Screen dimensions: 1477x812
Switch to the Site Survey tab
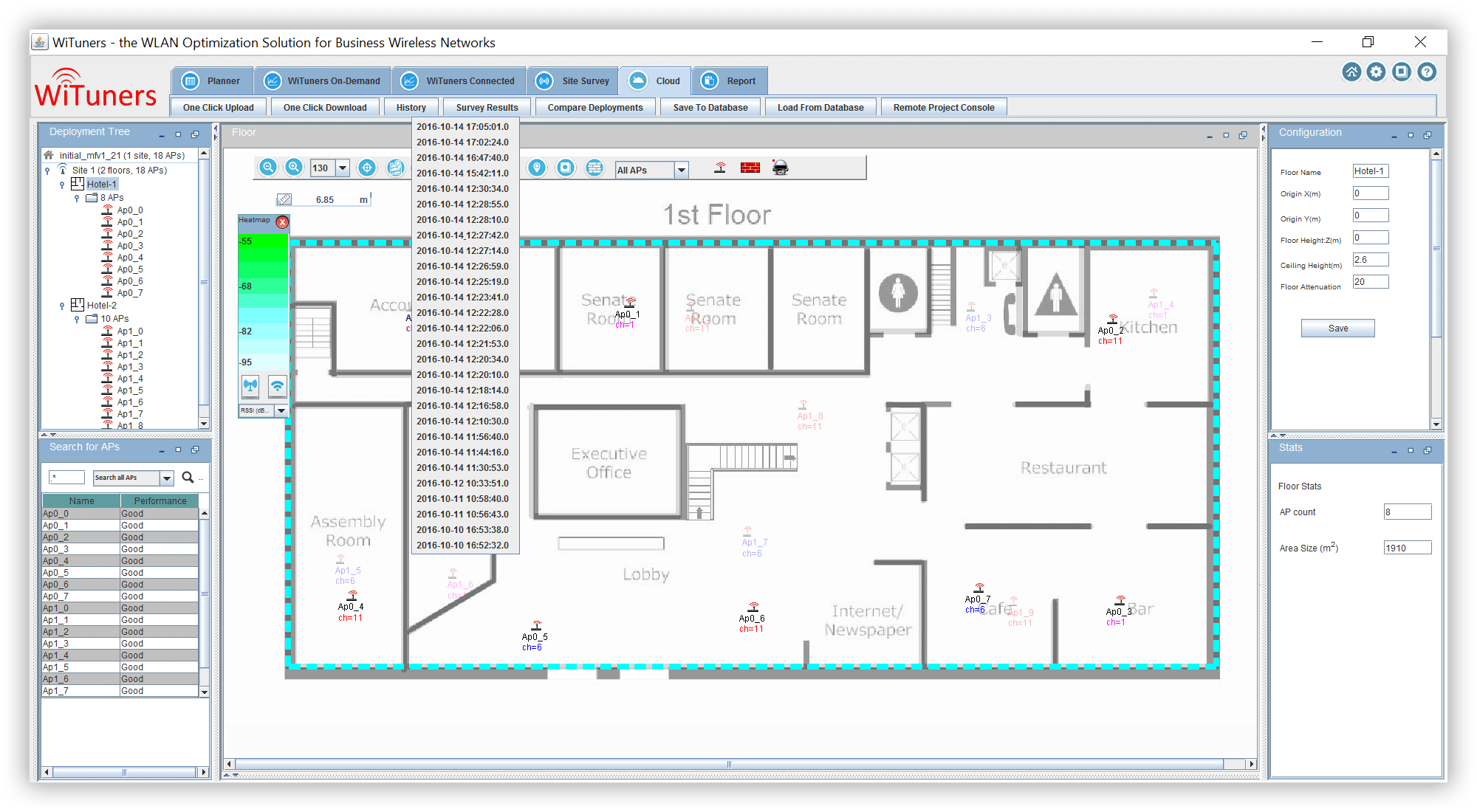573,80
